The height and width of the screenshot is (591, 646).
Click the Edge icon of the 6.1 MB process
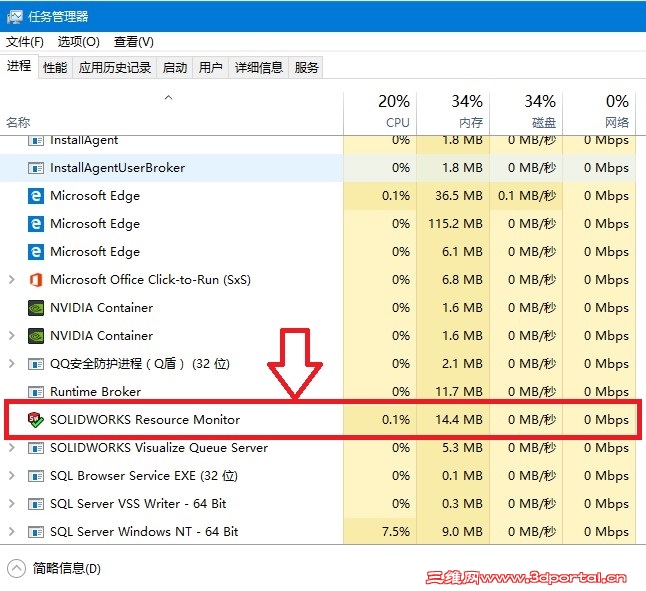pos(36,252)
